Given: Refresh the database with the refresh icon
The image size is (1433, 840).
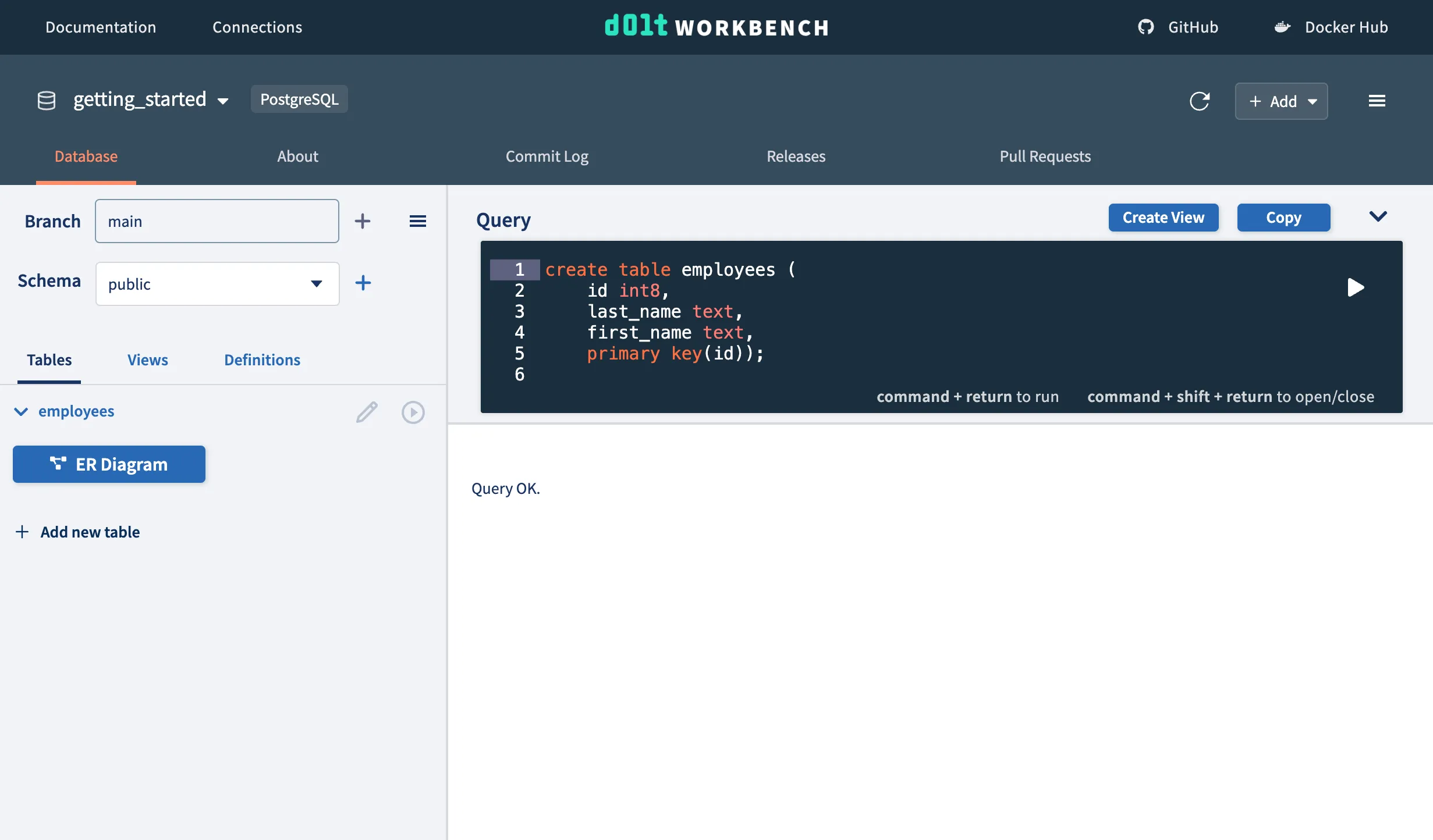Looking at the screenshot, I should pyautogui.click(x=1200, y=101).
